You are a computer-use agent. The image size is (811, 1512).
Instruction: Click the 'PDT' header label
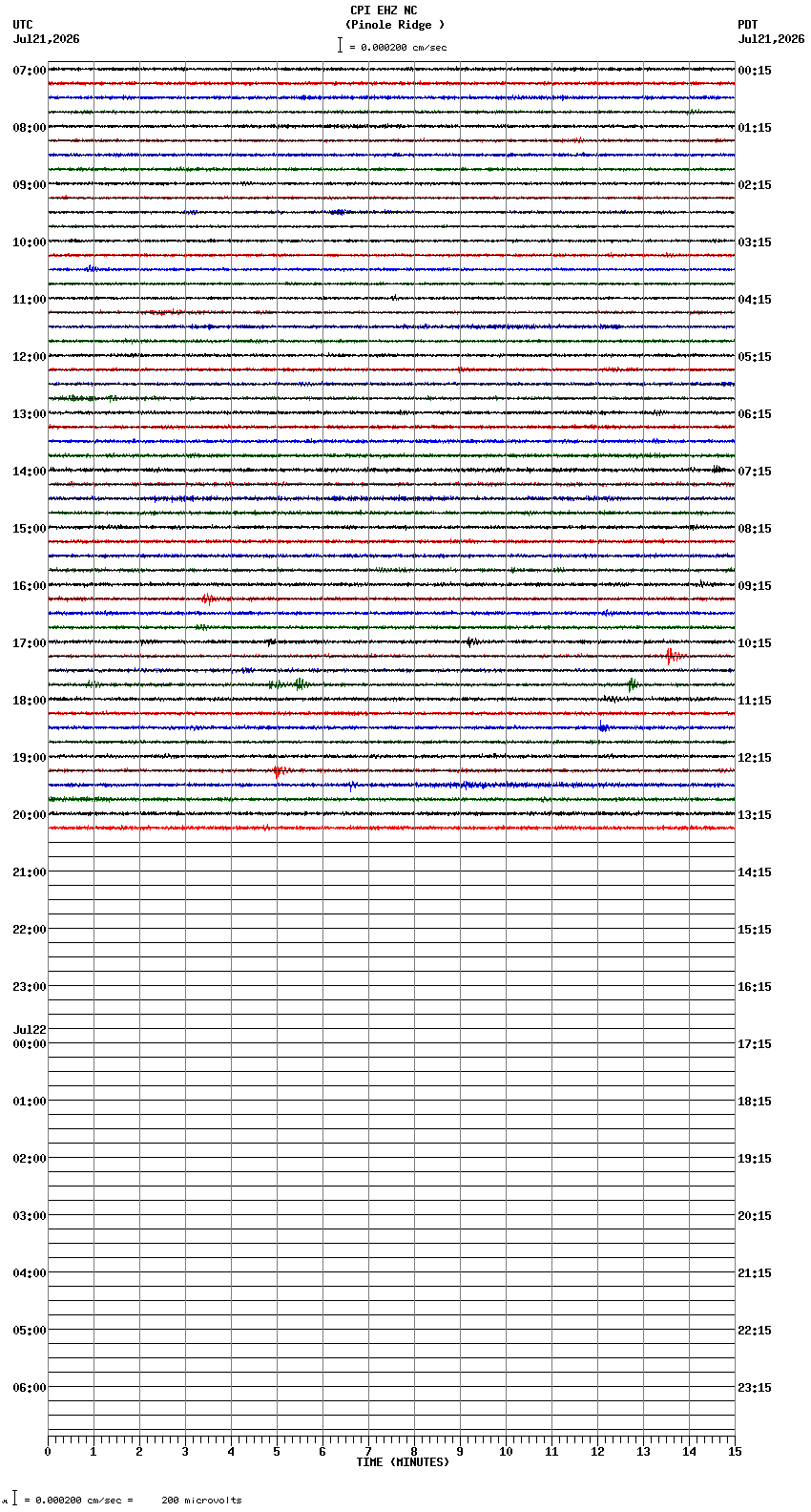tap(748, 25)
